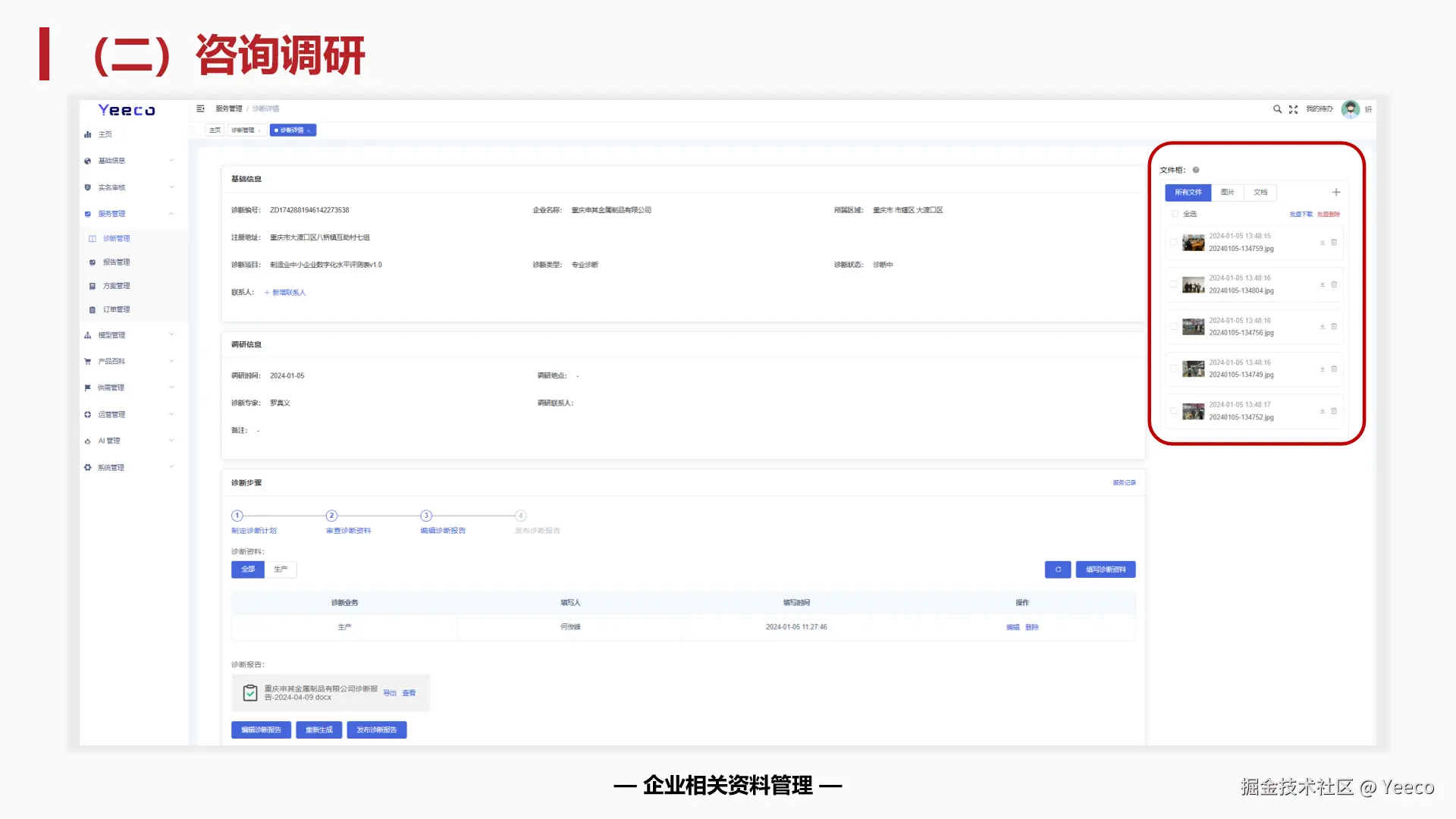The height and width of the screenshot is (819, 1456).
Task: Delete the file 20240105-134804.jpg via trash icon
Action: (x=1334, y=284)
